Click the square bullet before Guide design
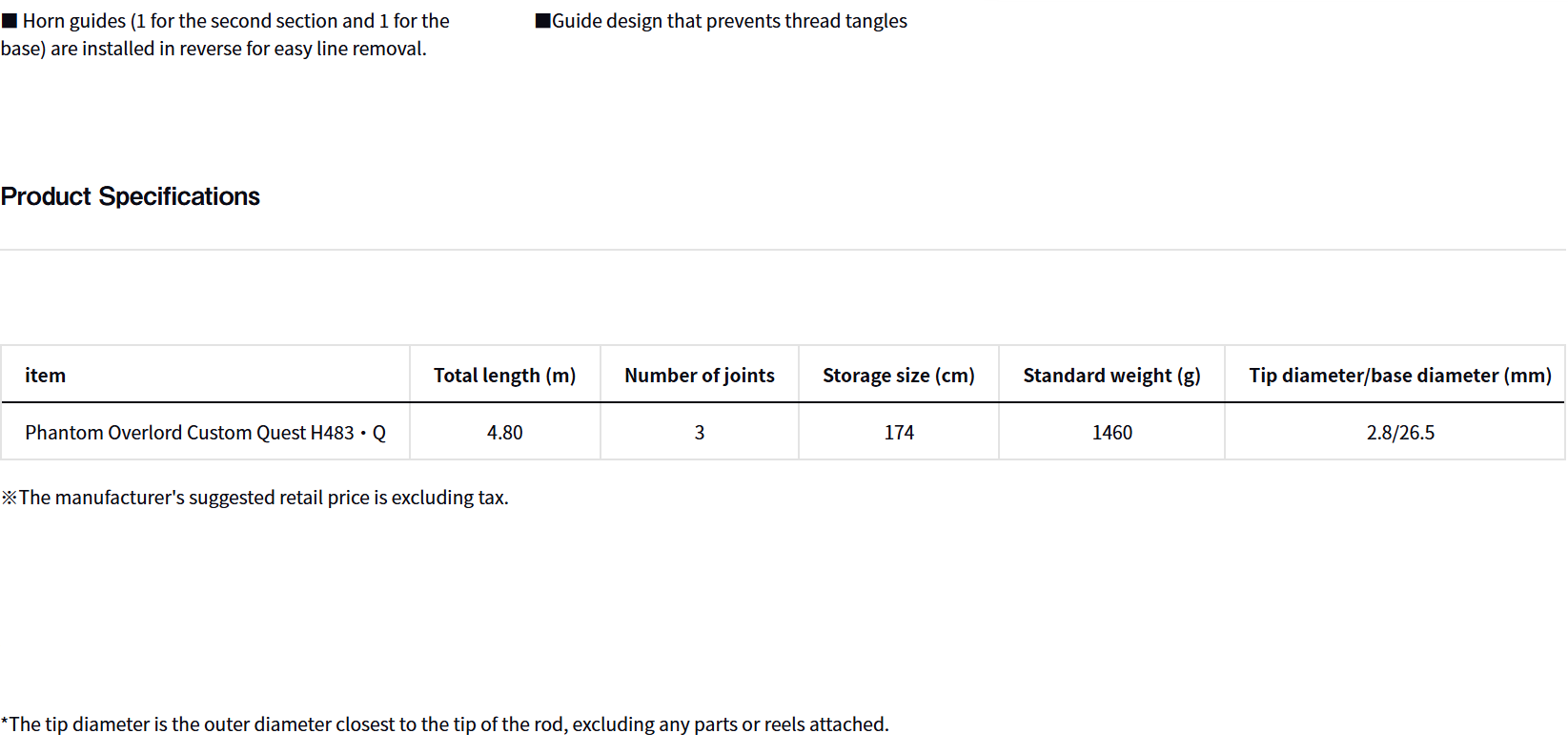1568x754 pixels. point(543,21)
